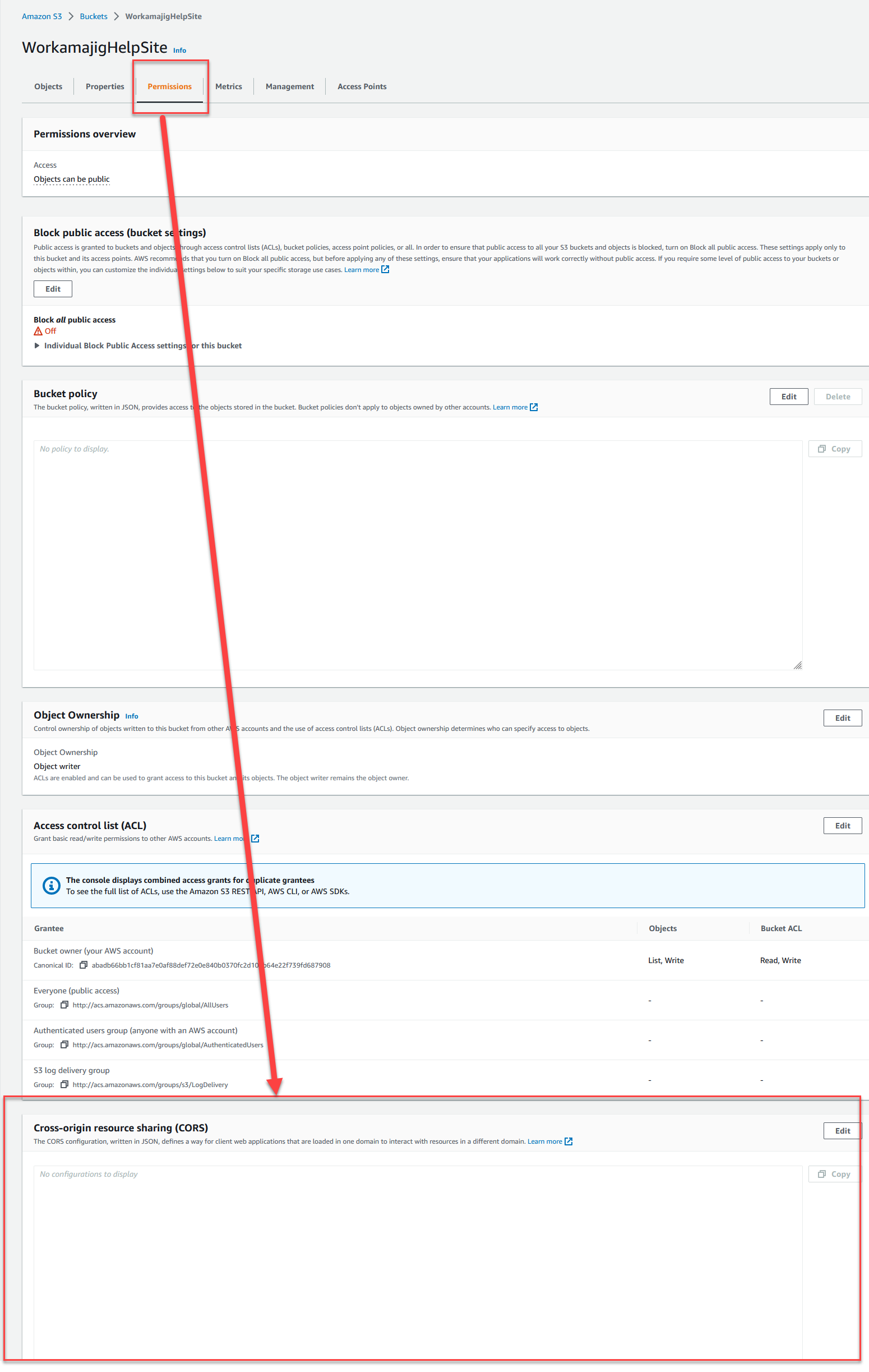The height and width of the screenshot is (1372, 869).
Task: Open the Management tab
Action: pyautogui.click(x=290, y=86)
